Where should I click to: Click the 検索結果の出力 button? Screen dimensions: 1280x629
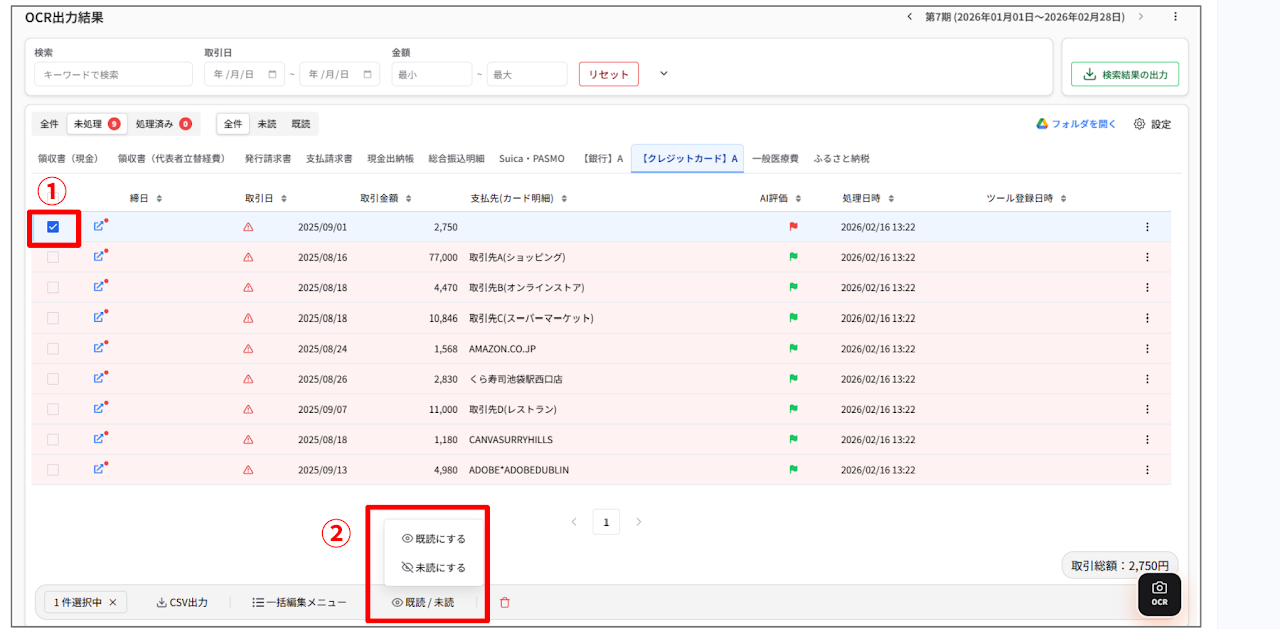1125,74
